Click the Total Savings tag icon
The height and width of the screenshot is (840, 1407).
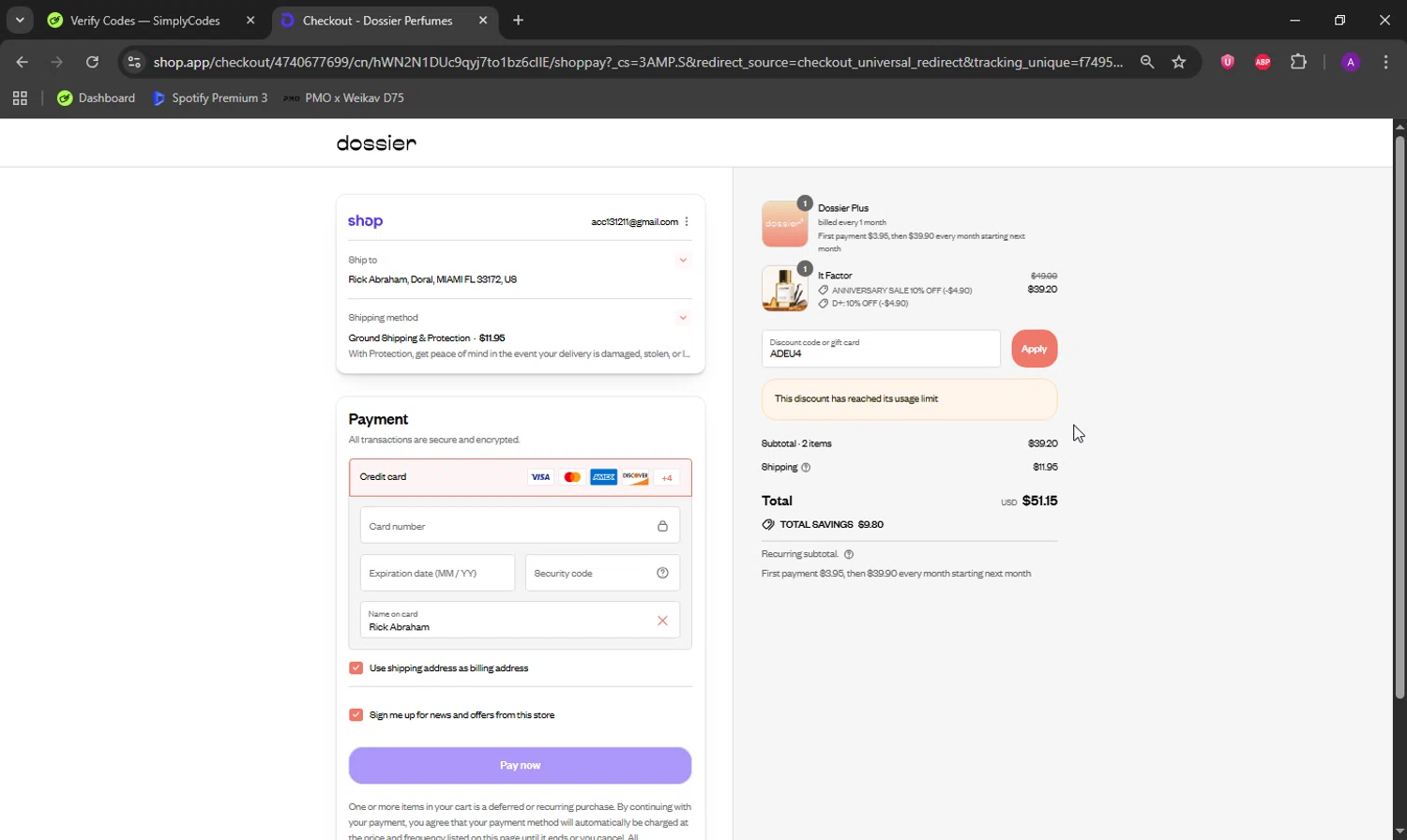click(x=768, y=525)
